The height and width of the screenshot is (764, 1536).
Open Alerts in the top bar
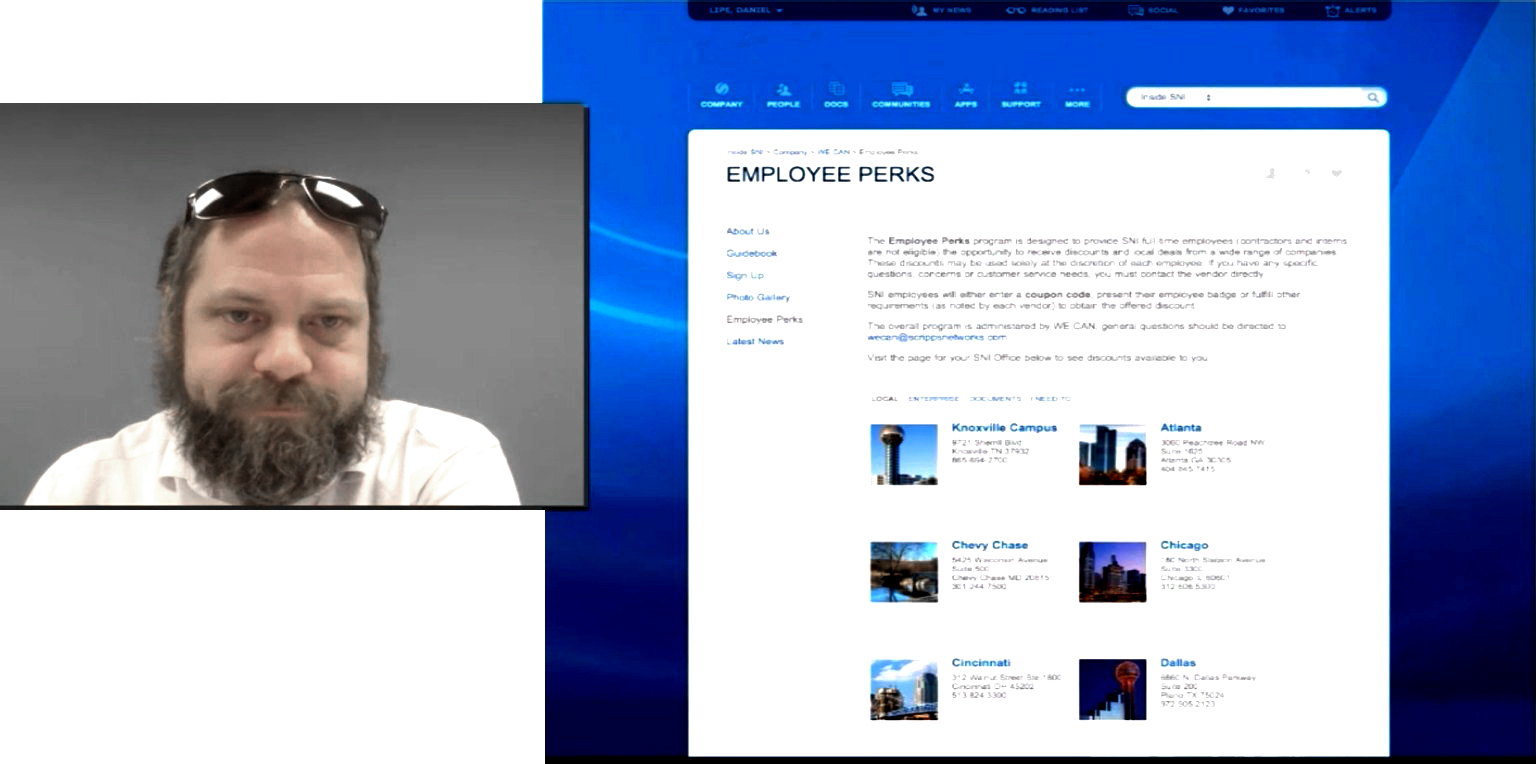click(1350, 10)
